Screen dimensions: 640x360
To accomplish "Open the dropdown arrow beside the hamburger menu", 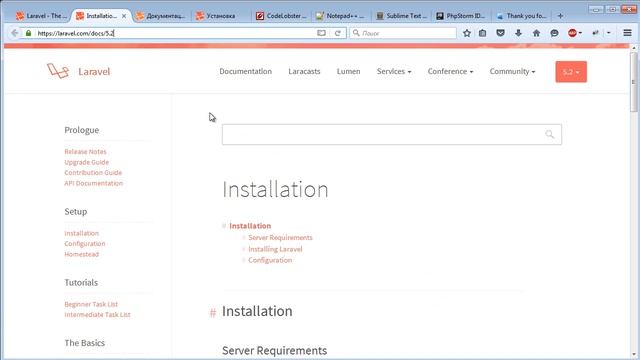I will (609, 33).
